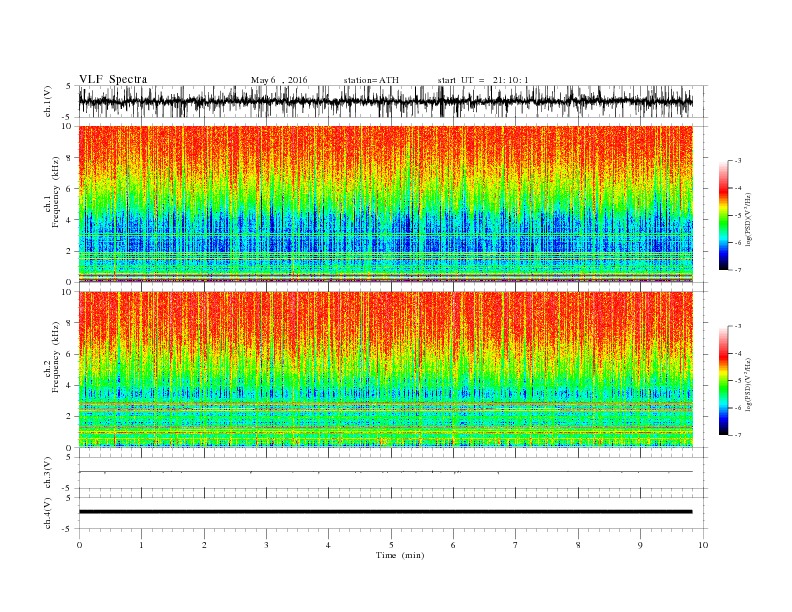Click the "ch.3(V)" axis label
Image resolution: width=792 pixels, height=612 pixels.
click(48, 473)
